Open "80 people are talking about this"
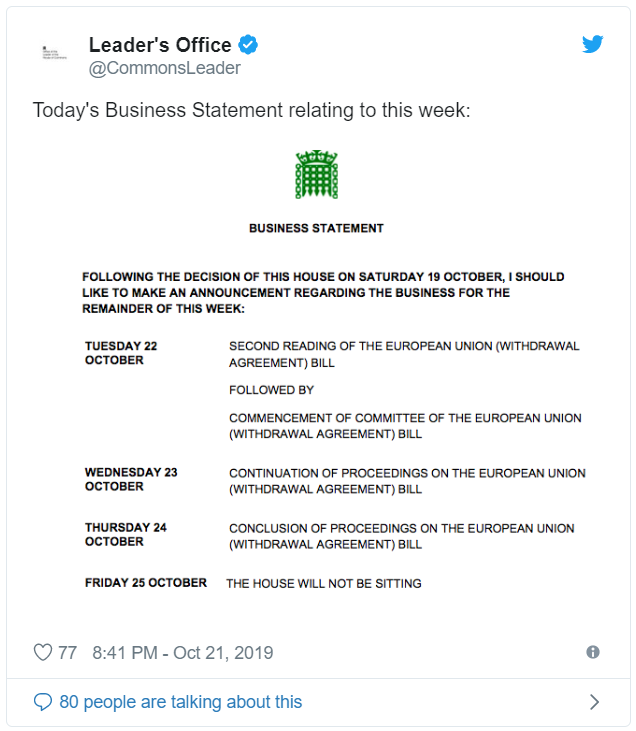 tap(180, 702)
